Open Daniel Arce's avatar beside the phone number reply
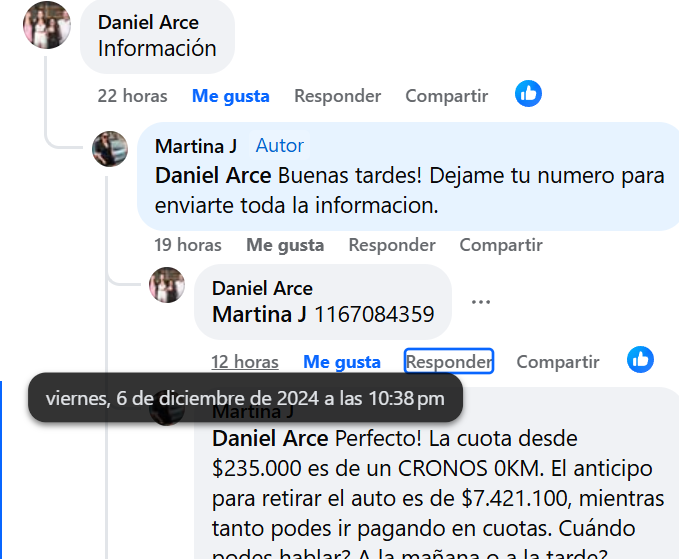 [167, 285]
